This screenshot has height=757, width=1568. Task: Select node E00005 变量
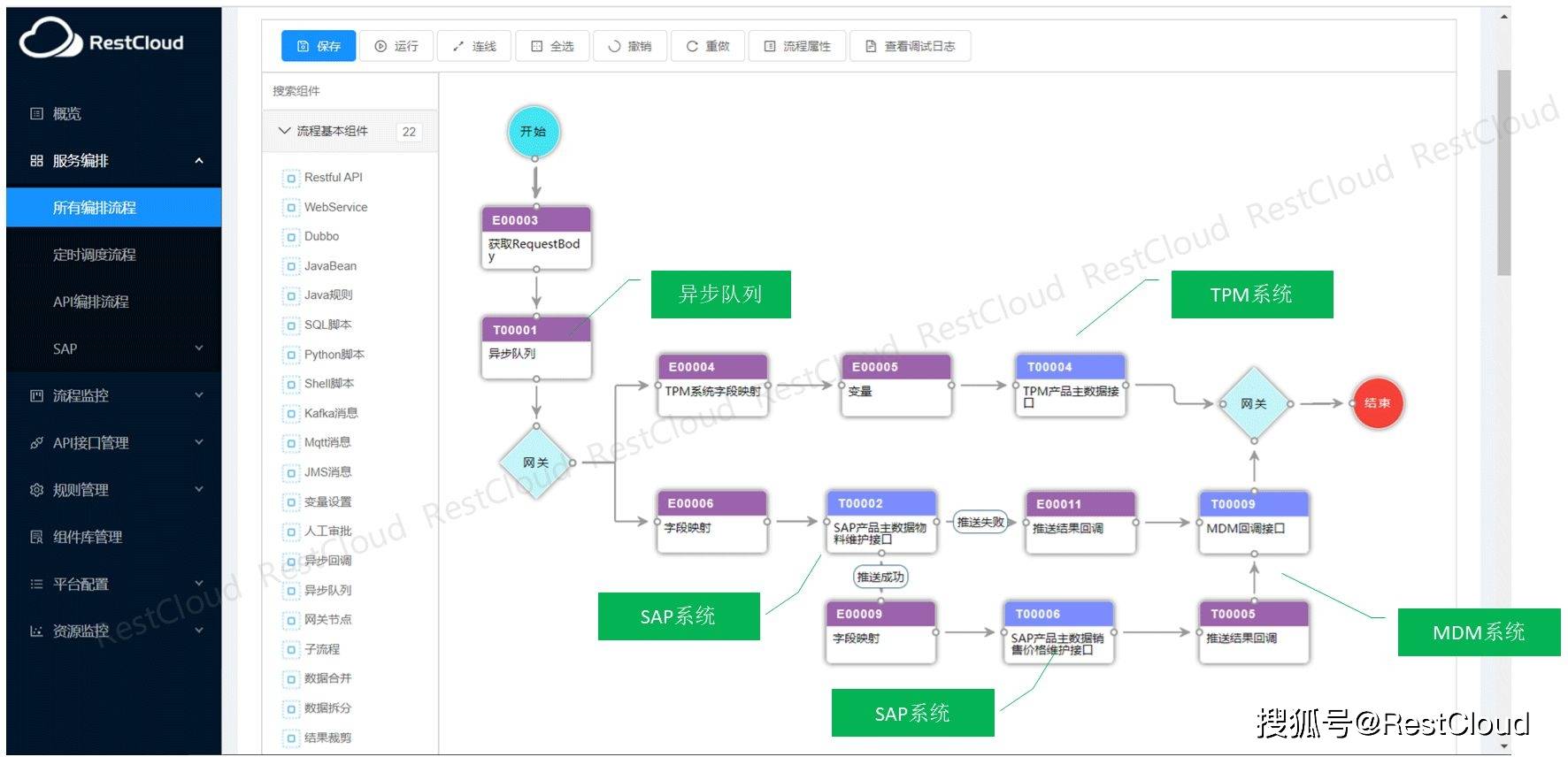click(x=896, y=385)
